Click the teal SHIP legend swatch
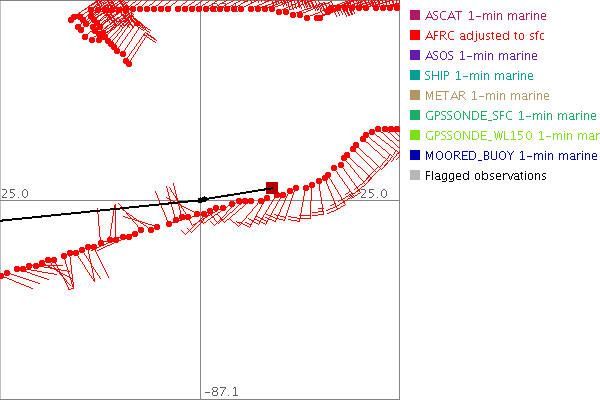 415,76
